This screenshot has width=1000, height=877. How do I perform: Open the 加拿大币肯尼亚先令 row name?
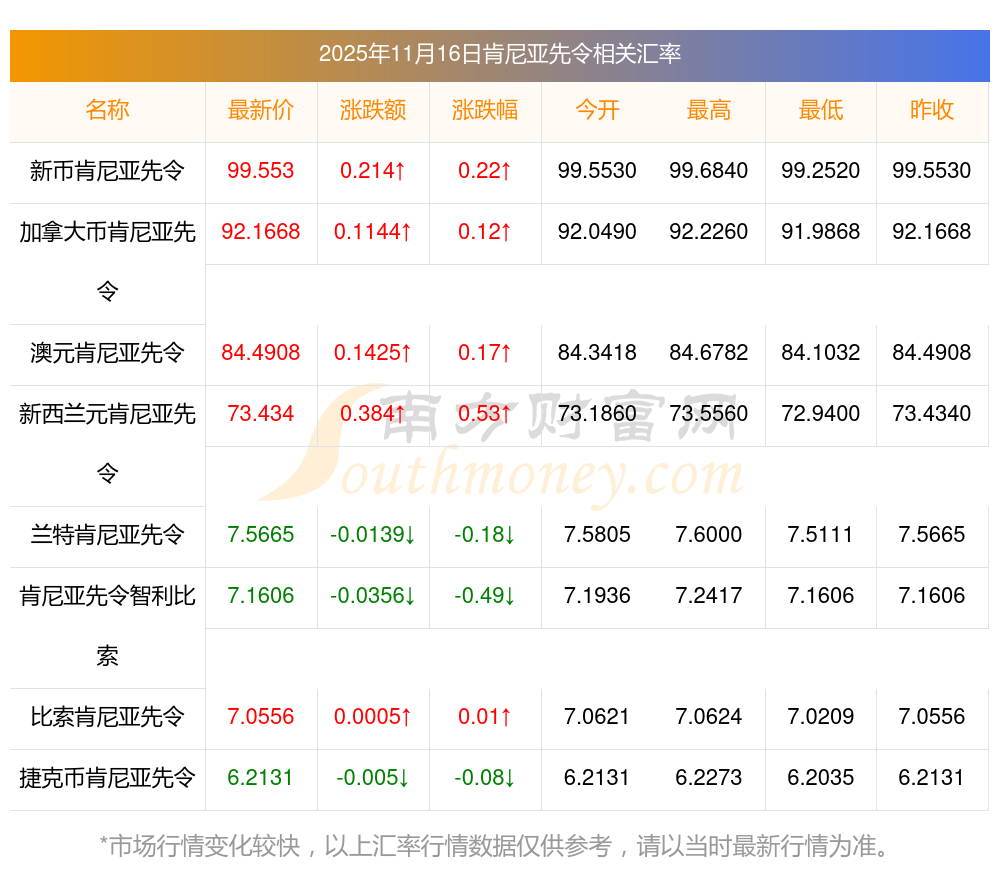107,233
